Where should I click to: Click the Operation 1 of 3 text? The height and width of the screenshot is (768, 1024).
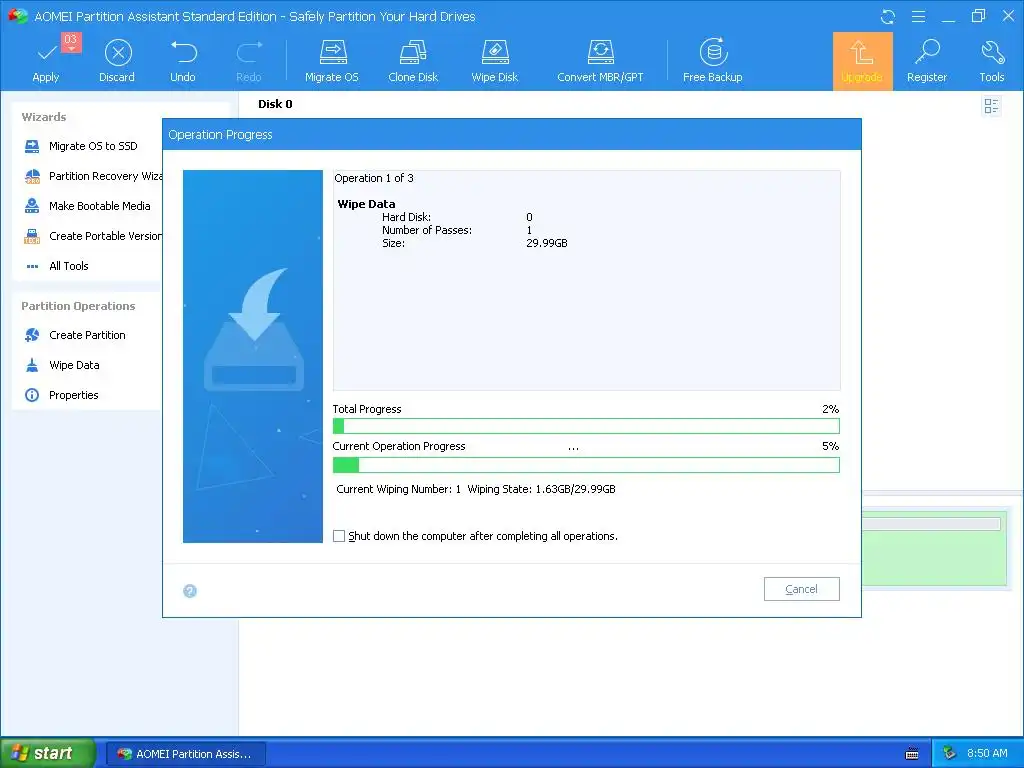coord(374,178)
